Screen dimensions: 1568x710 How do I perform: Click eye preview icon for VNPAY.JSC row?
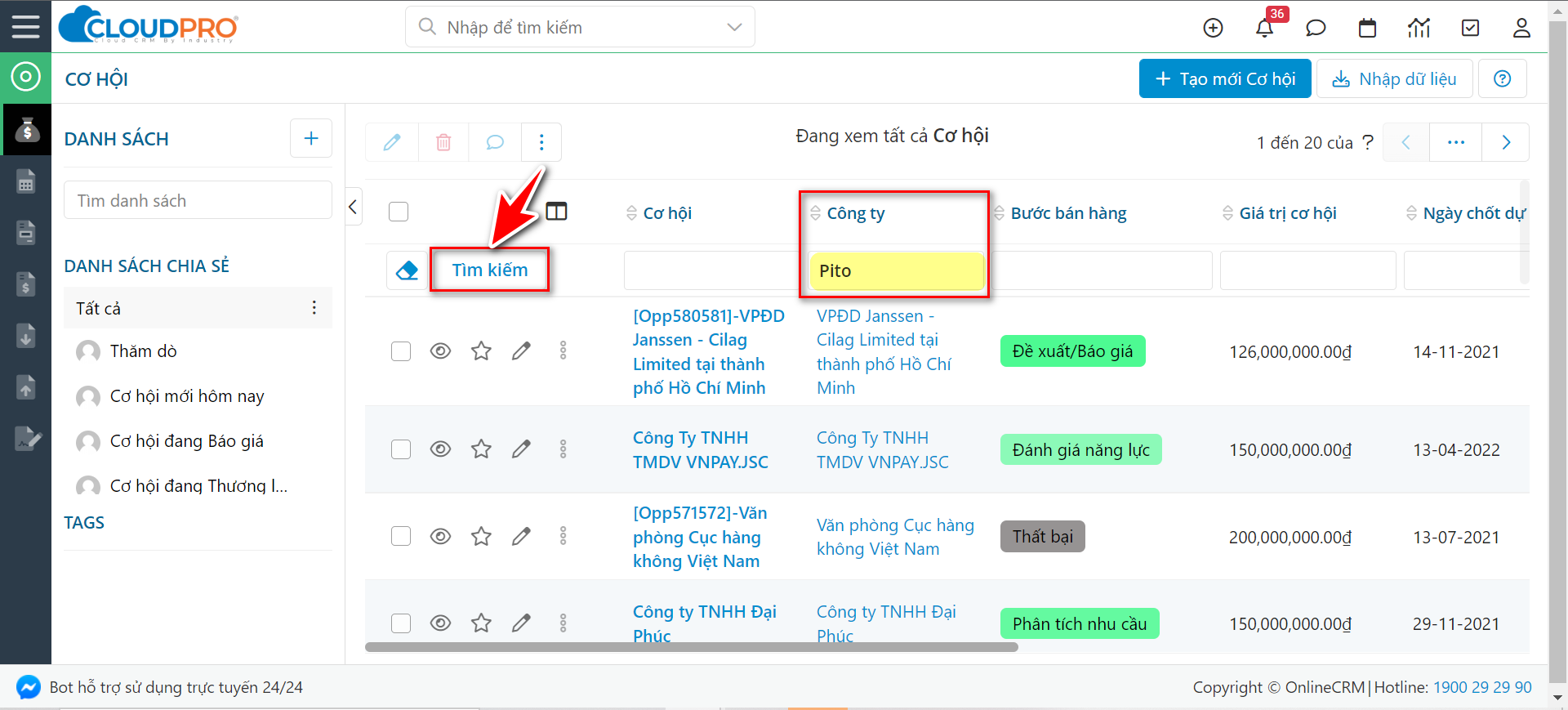click(440, 449)
